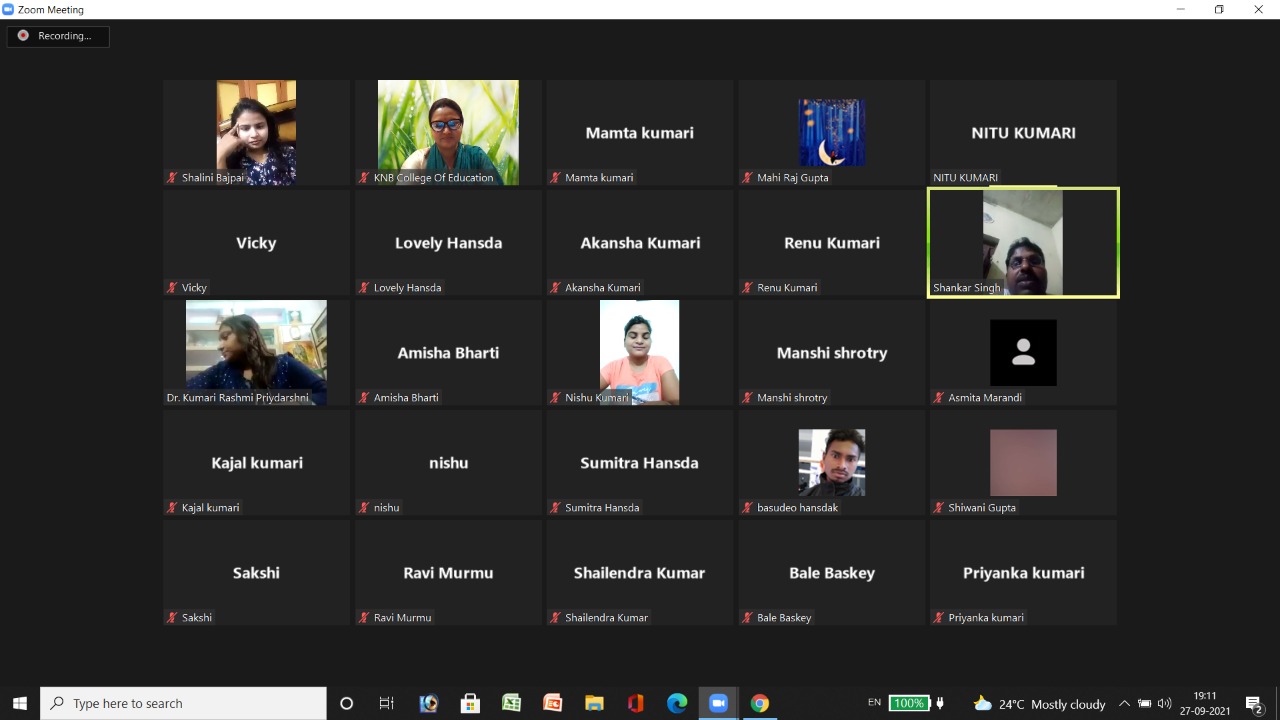Click muted mic icon beside nishu
The width and height of the screenshot is (1280, 720).
tap(364, 507)
